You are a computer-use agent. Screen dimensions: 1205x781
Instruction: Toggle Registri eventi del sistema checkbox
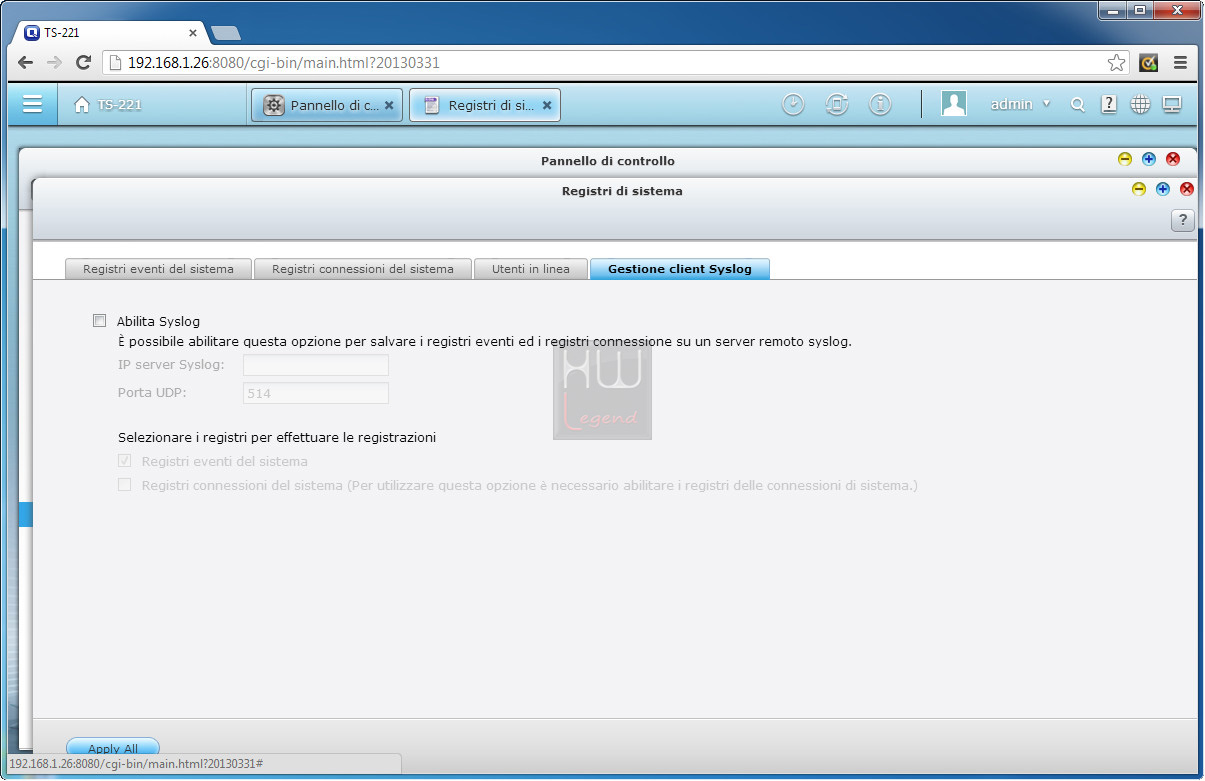click(x=125, y=461)
